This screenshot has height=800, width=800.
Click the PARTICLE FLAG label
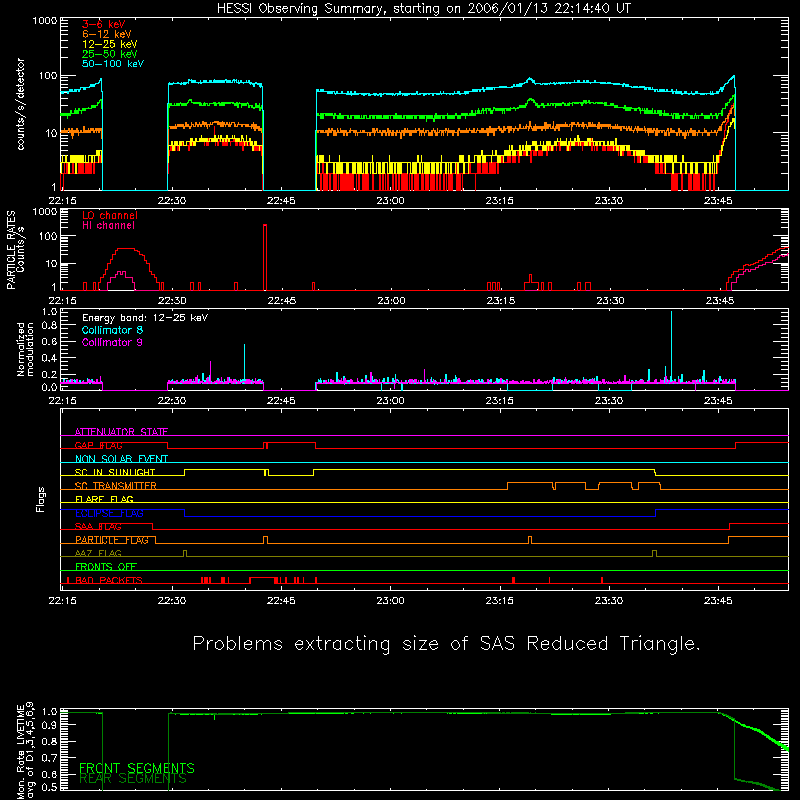tap(112, 540)
